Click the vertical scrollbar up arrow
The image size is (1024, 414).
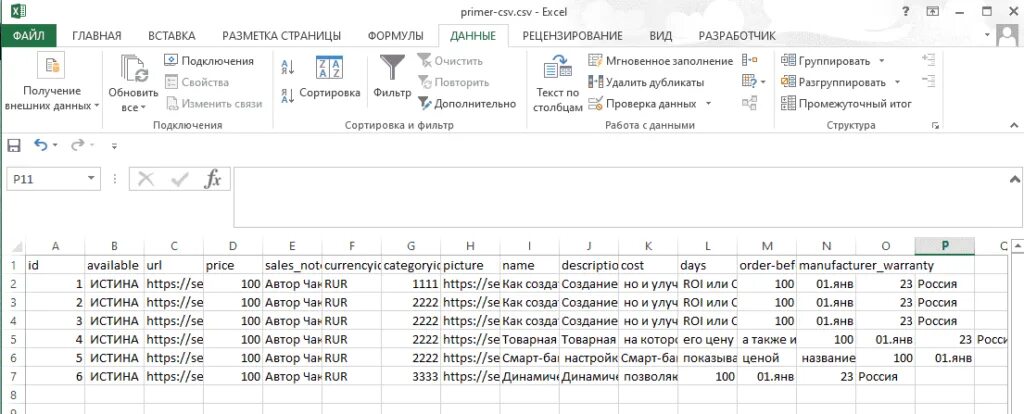[x=1017, y=246]
